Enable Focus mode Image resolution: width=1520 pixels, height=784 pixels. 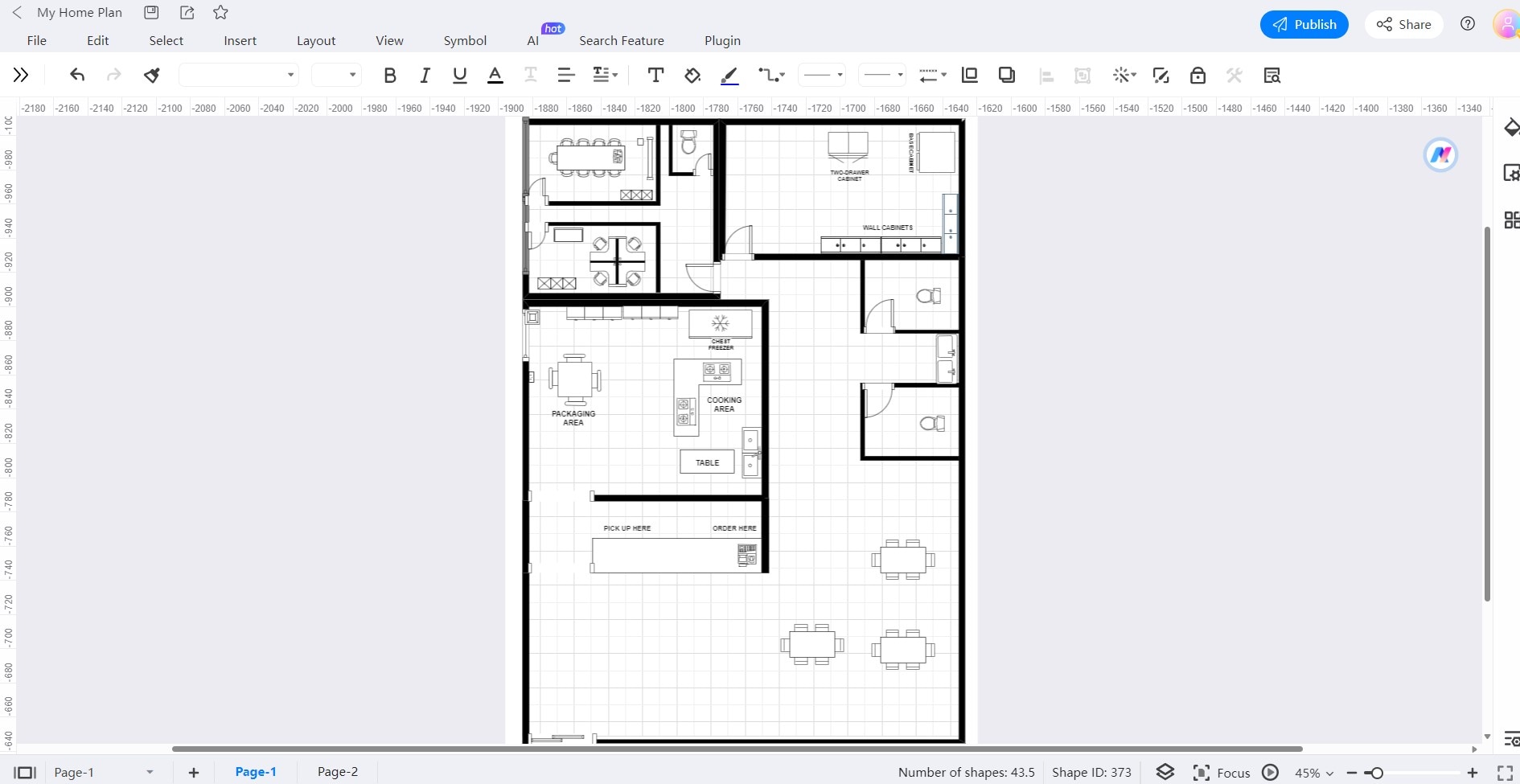point(1221,772)
